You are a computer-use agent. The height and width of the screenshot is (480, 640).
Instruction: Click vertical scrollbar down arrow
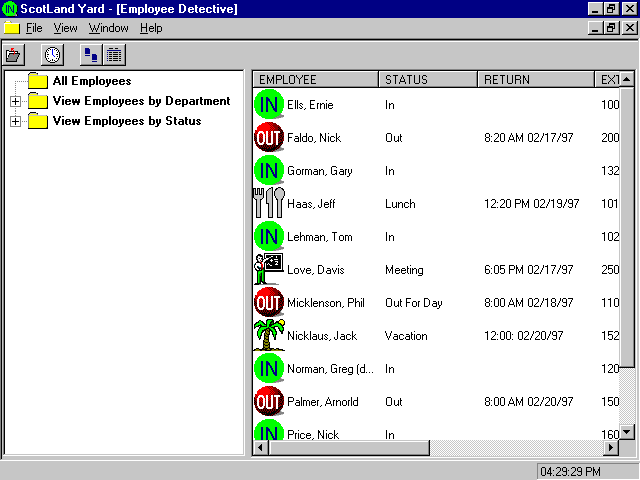tap(627, 431)
